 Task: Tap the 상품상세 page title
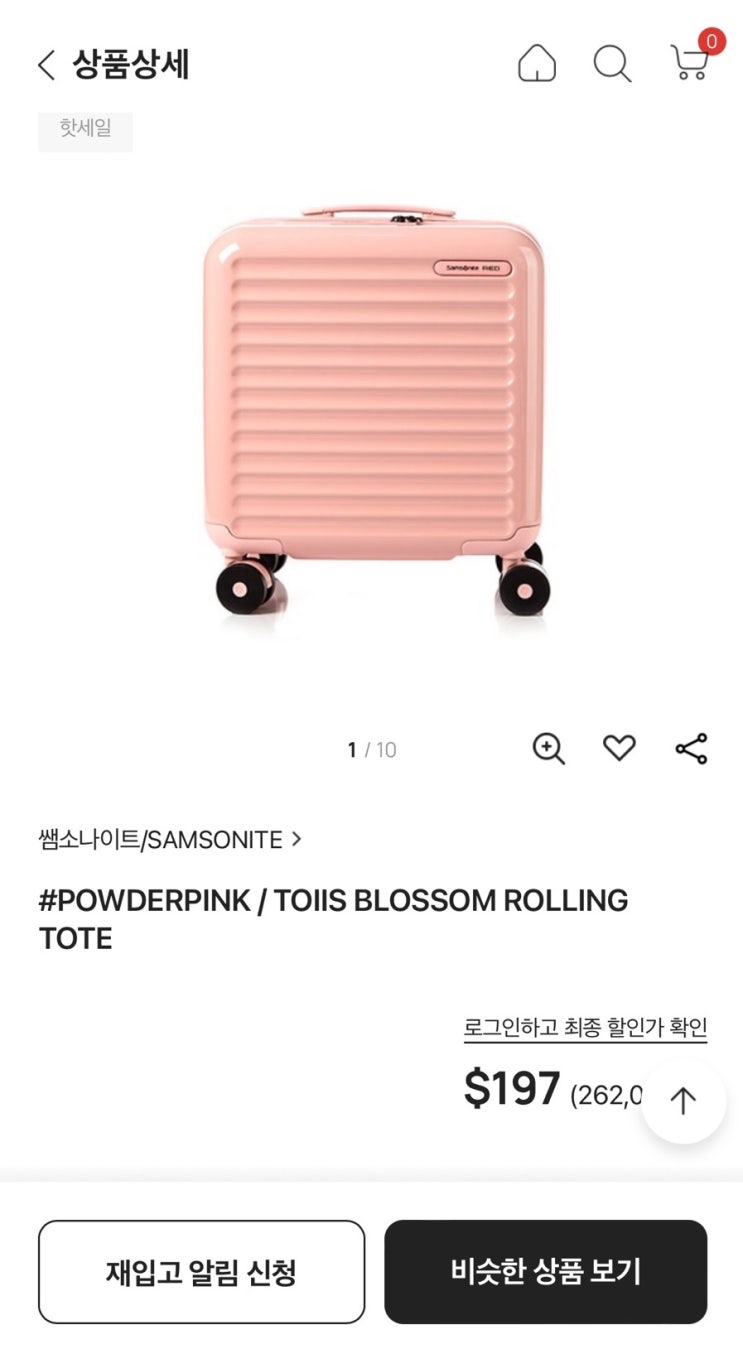(x=130, y=65)
